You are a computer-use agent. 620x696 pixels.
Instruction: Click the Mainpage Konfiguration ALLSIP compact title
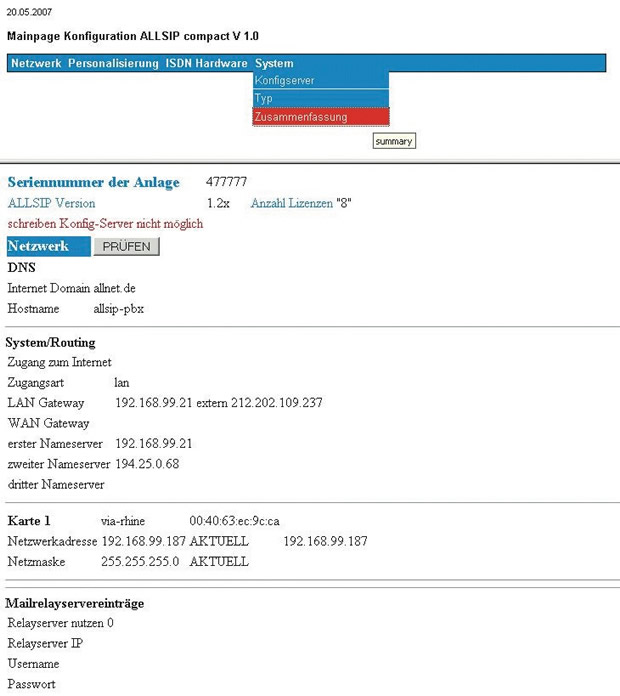(x=133, y=36)
